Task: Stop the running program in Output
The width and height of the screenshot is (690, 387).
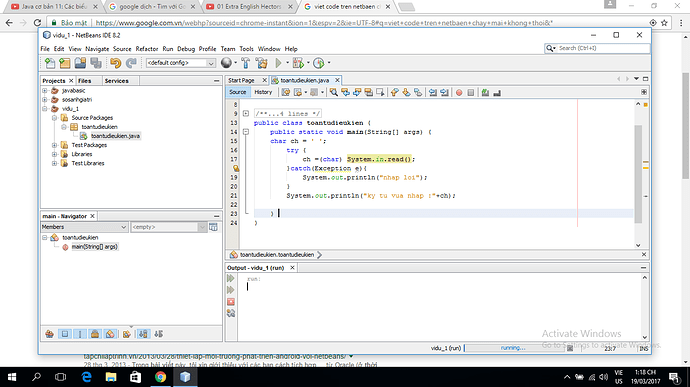Action: (231, 302)
